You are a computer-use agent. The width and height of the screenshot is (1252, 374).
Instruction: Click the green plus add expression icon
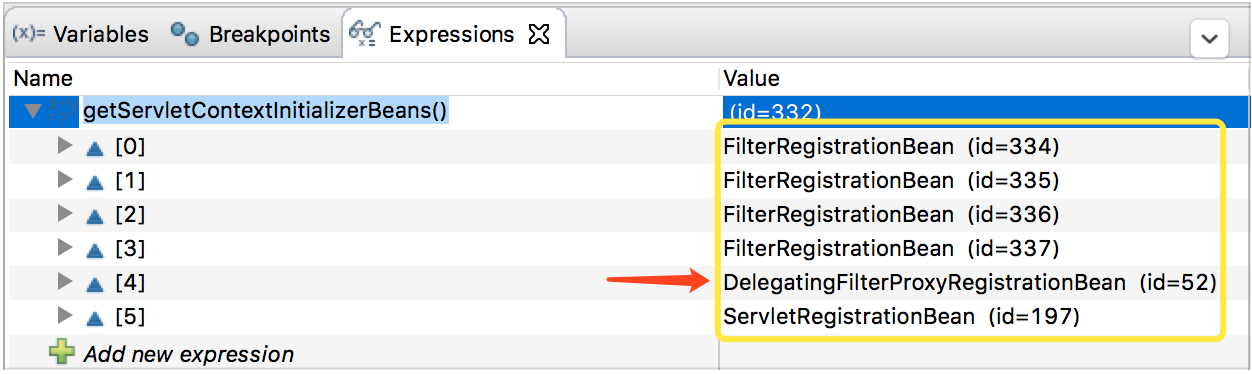[x=63, y=352]
